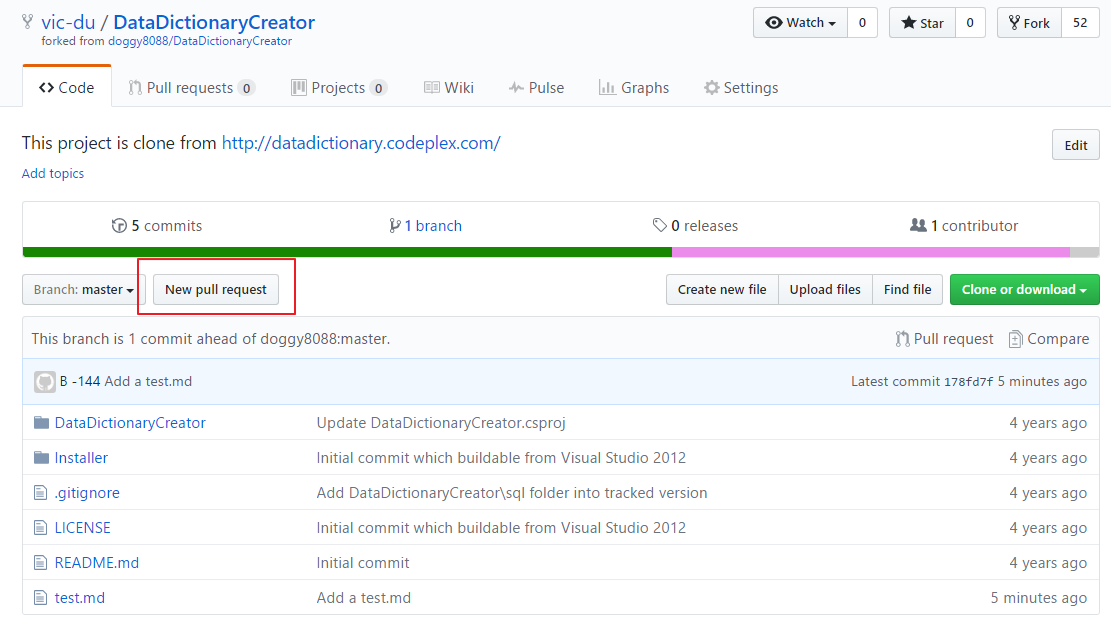Image resolution: width=1111 pixels, height=621 pixels.
Task: Click the test.md file icon
Action: (x=40, y=598)
